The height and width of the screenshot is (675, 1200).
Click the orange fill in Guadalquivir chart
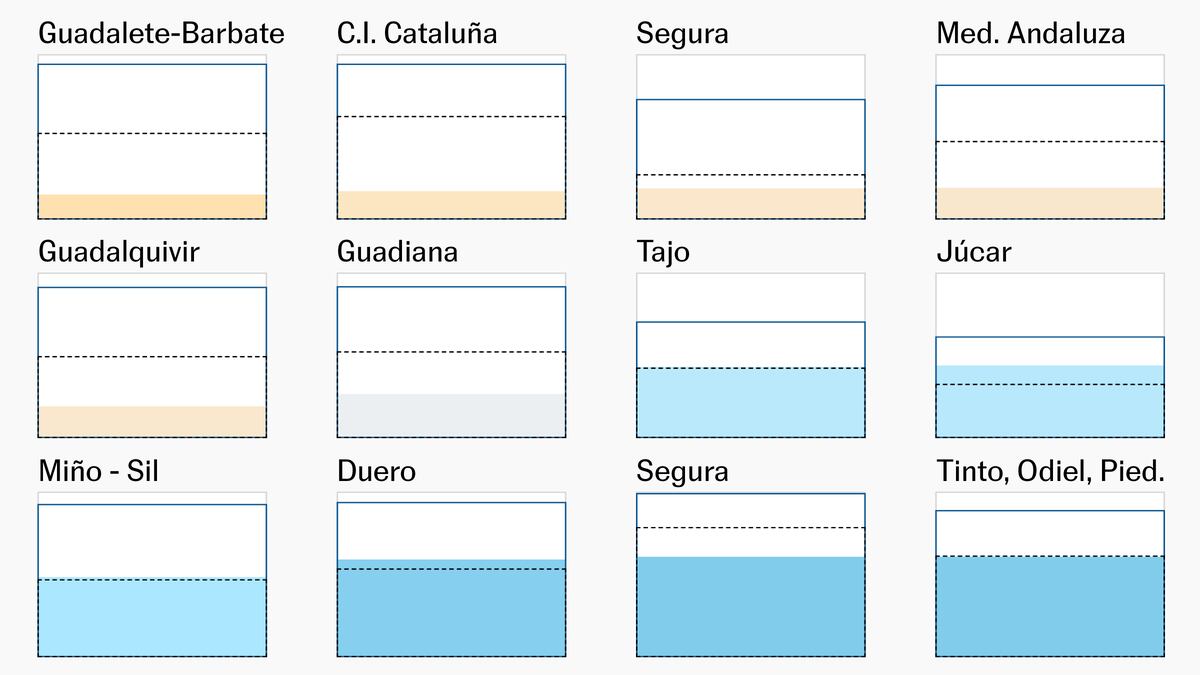tap(152, 421)
